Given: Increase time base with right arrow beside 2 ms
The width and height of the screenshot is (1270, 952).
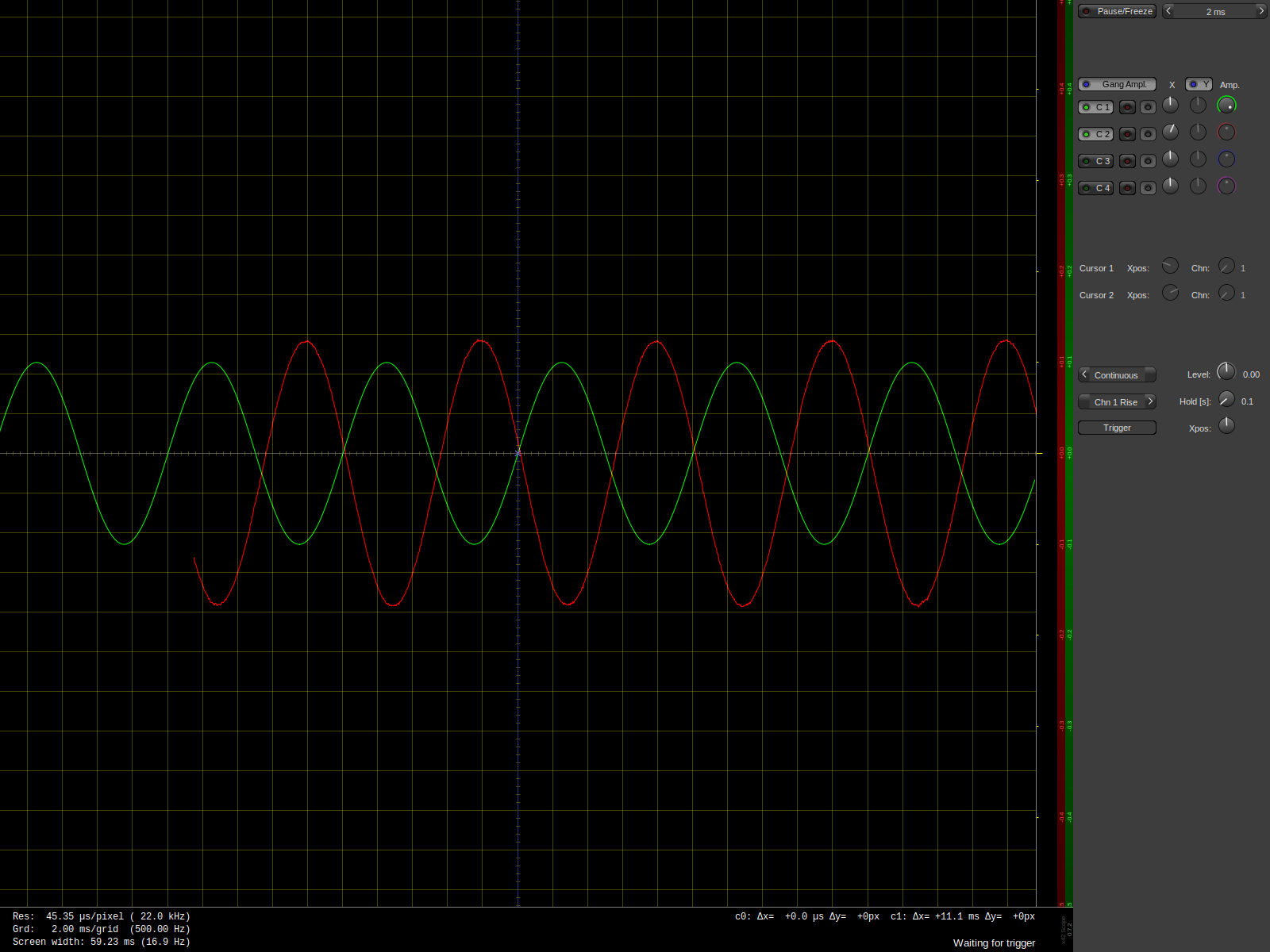Looking at the screenshot, I should pos(1260,11).
